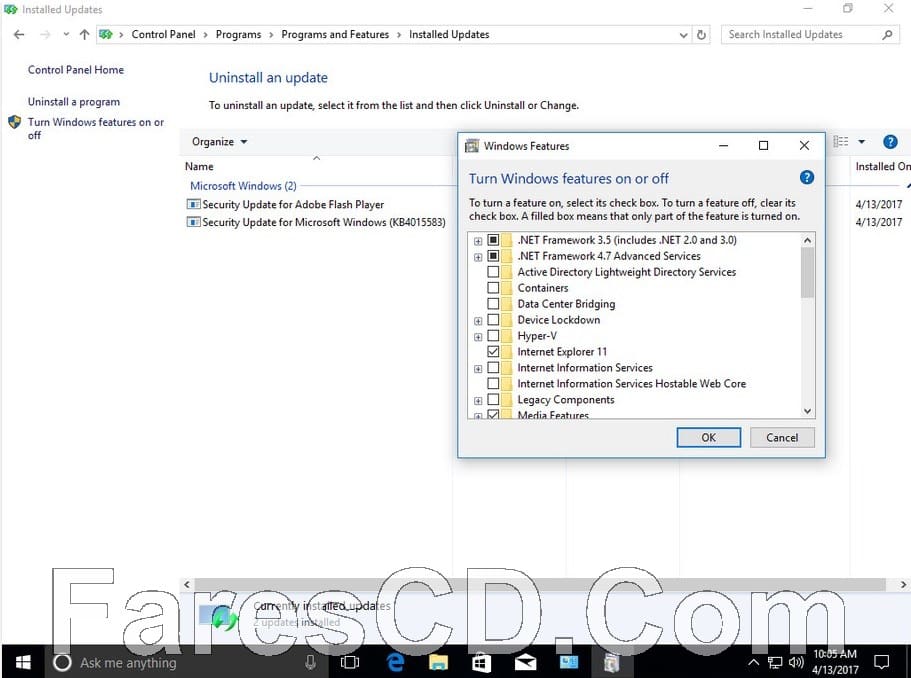Toggle .NET Framework 4.7 Advanced Services checkbox
Screen dimensions: 911x678
click(493, 256)
